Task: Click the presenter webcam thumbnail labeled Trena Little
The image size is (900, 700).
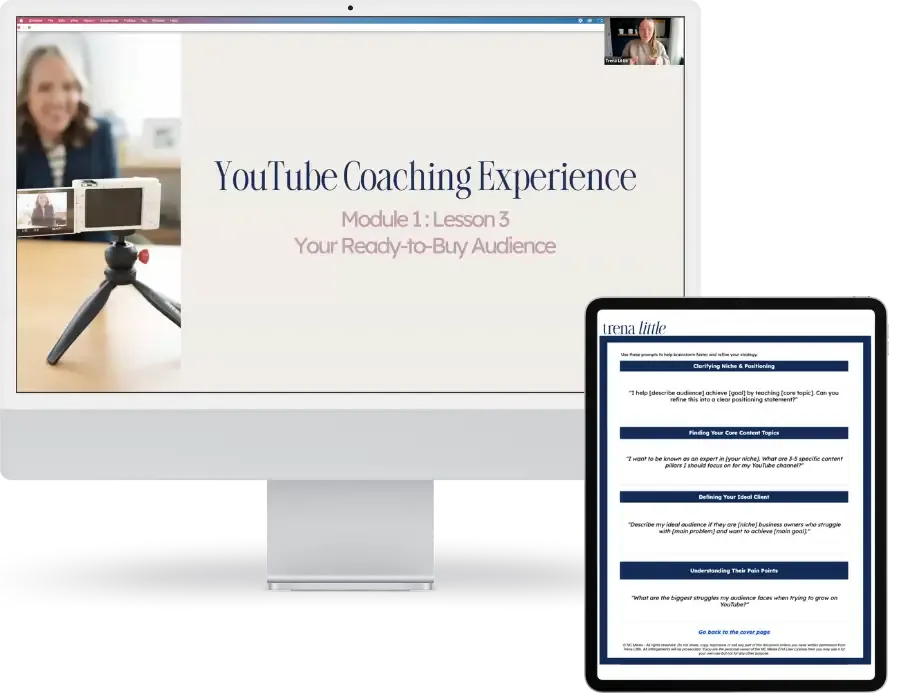Action: coord(643,41)
